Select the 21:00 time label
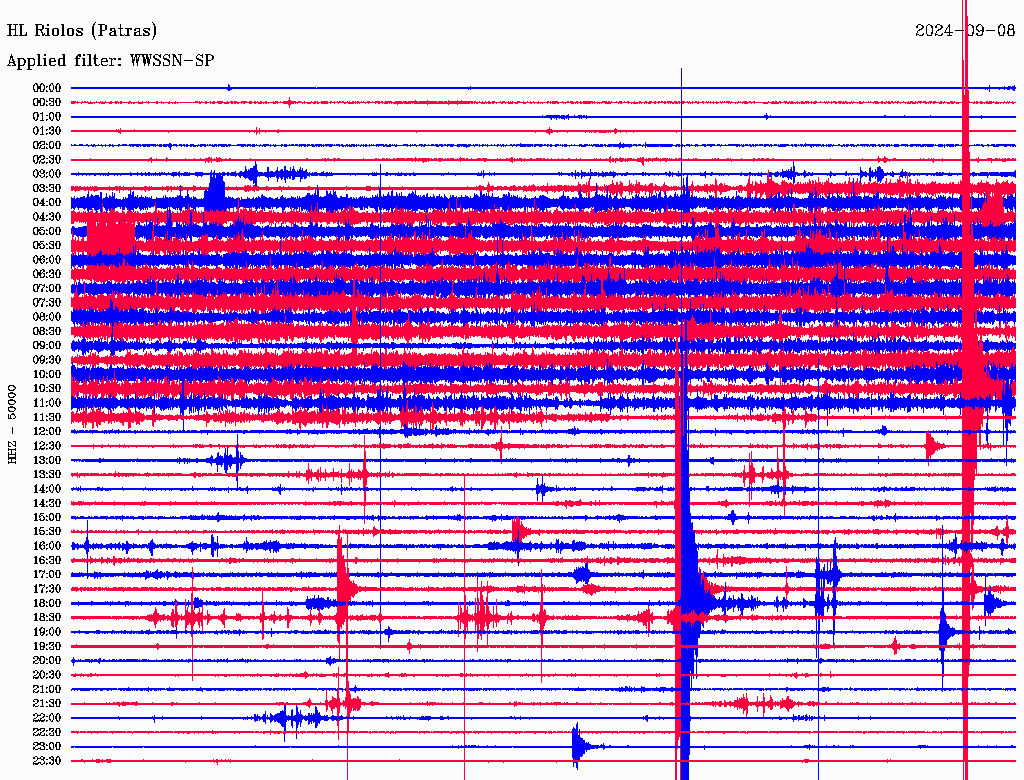 coord(47,689)
